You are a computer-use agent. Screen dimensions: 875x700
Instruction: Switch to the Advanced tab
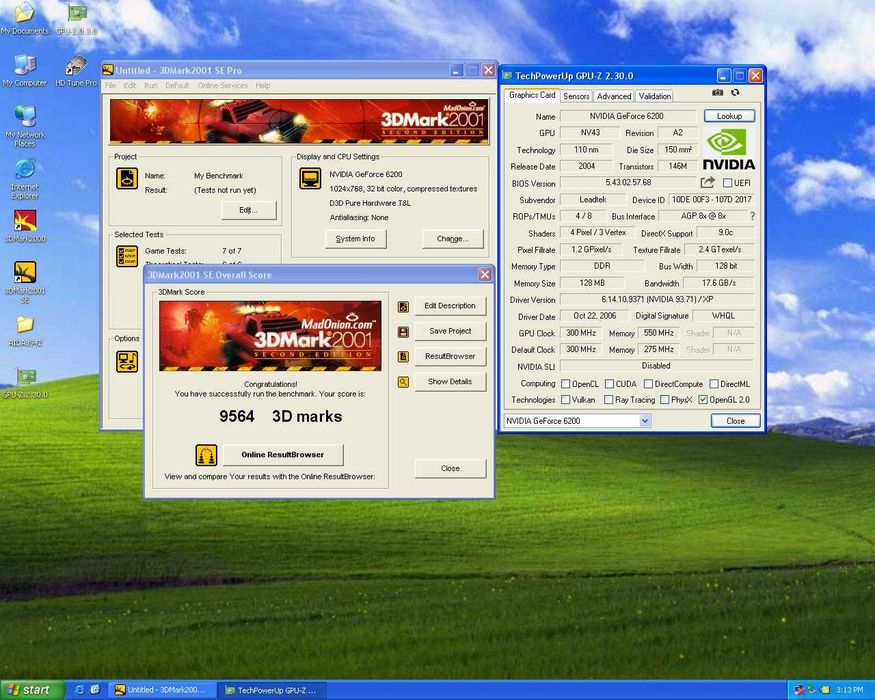[614, 96]
